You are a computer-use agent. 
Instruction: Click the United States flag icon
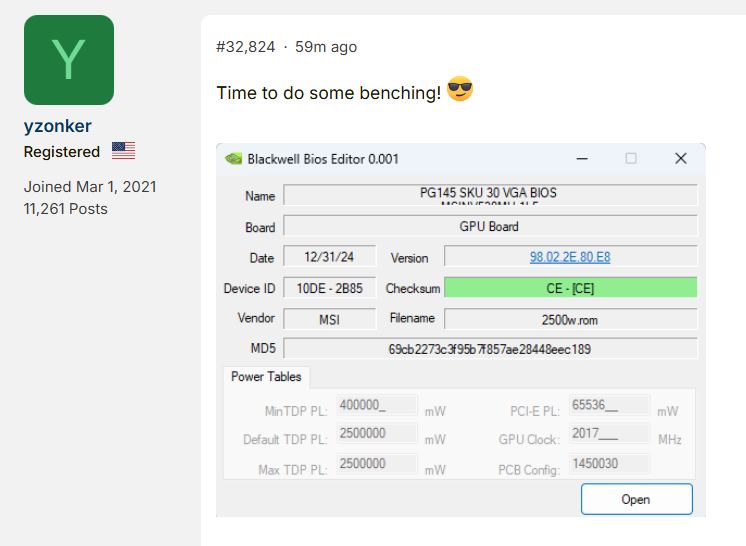[123, 151]
